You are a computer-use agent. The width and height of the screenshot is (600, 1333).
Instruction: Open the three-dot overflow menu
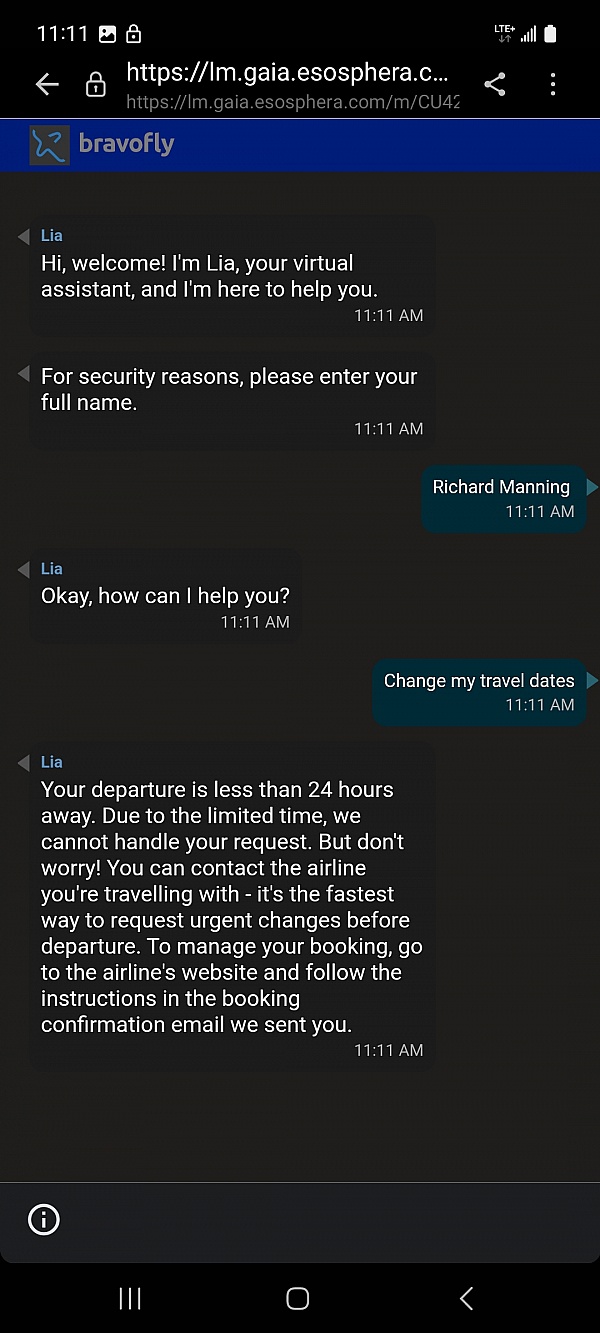[553, 85]
